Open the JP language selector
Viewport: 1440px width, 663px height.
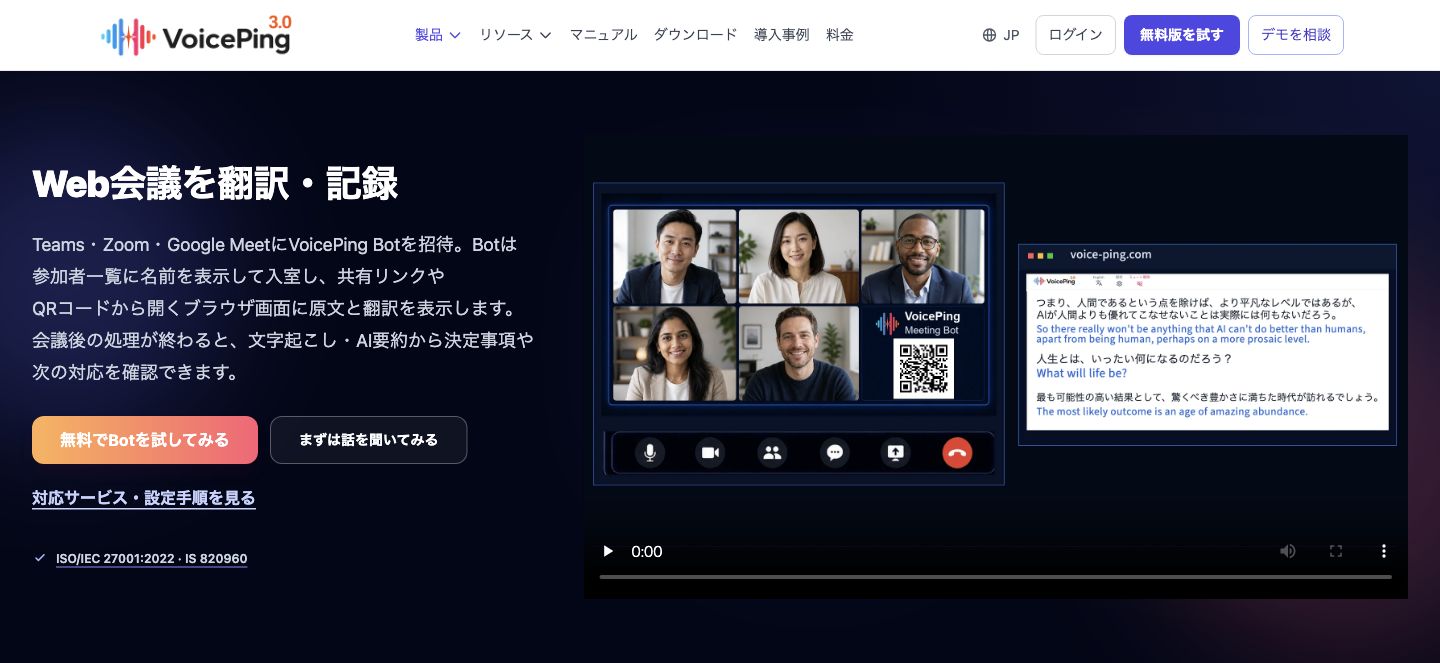(x=1001, y=35)
